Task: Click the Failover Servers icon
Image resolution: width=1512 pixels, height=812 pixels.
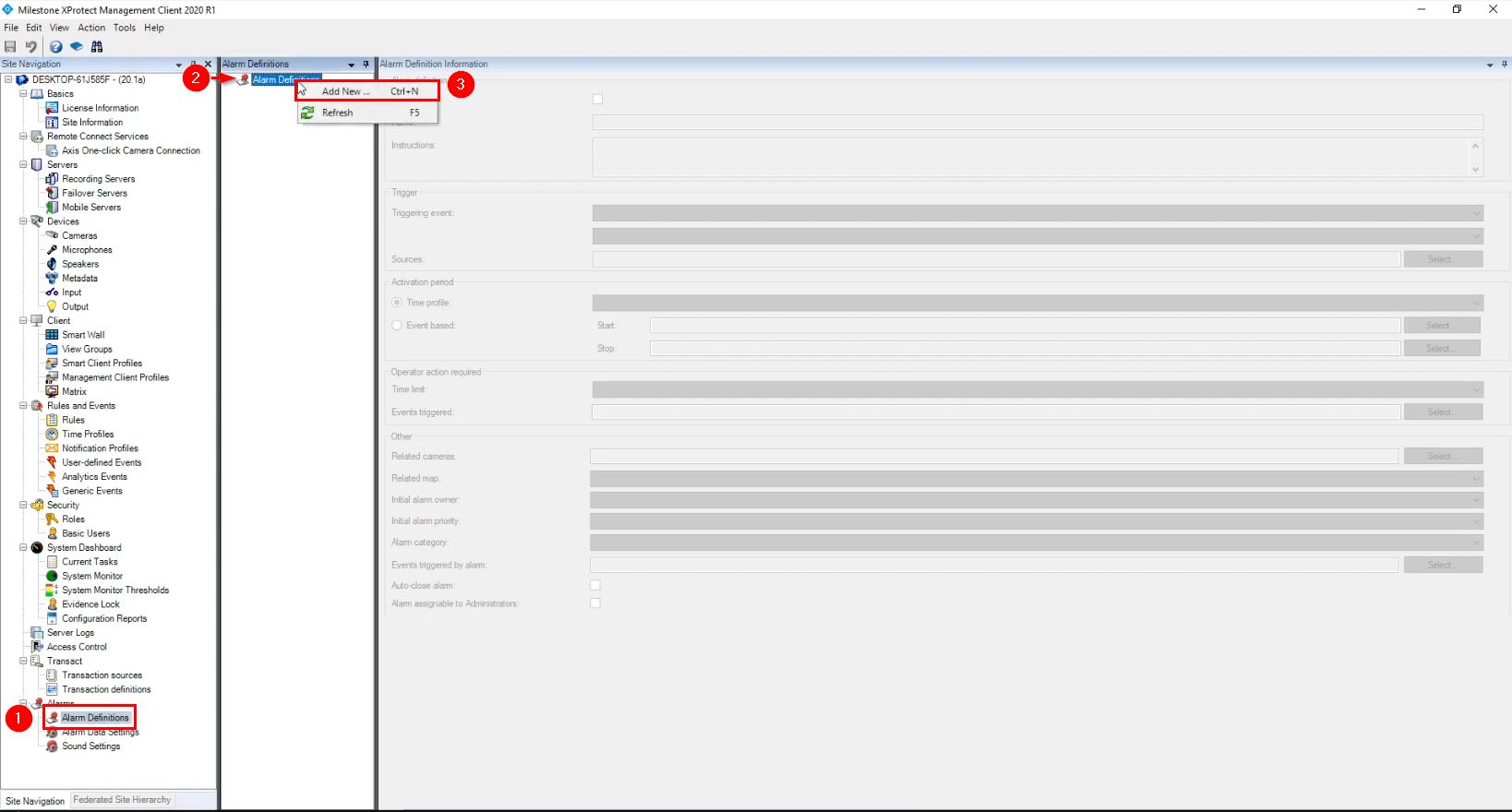Action: (x=53, y=193)
